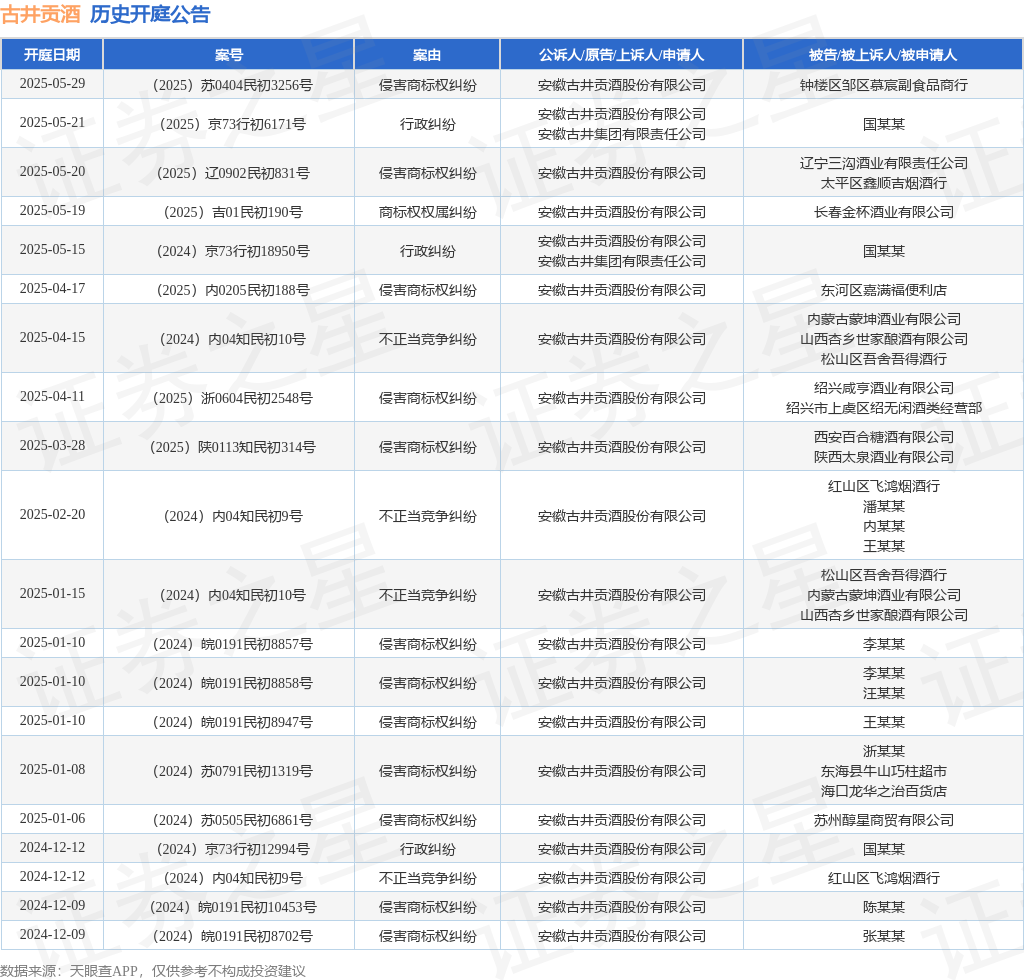Click case number (2025)陕0113知民初314号
Viewport: 1024px width, 980px height.
[x=232, y=447]
